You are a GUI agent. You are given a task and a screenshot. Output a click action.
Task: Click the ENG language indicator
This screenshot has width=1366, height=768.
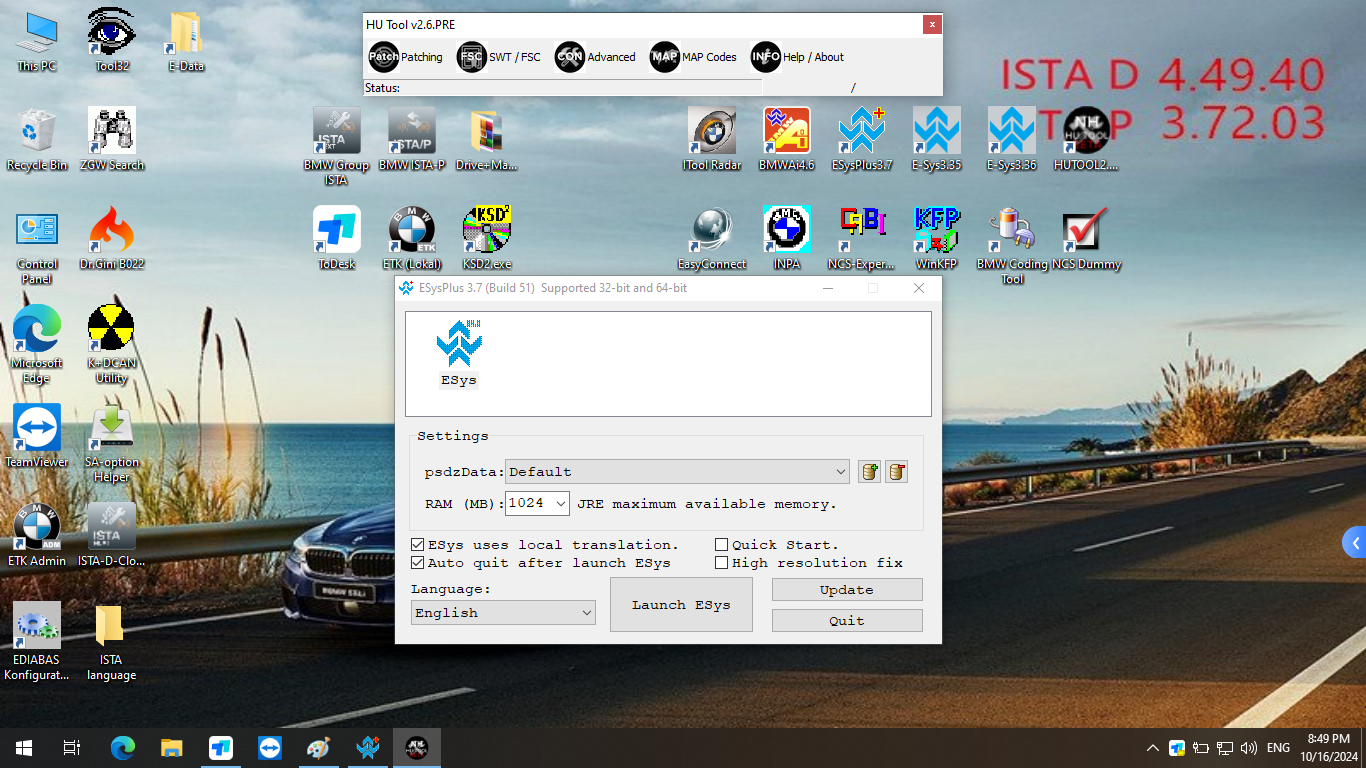coord(1278,748)
